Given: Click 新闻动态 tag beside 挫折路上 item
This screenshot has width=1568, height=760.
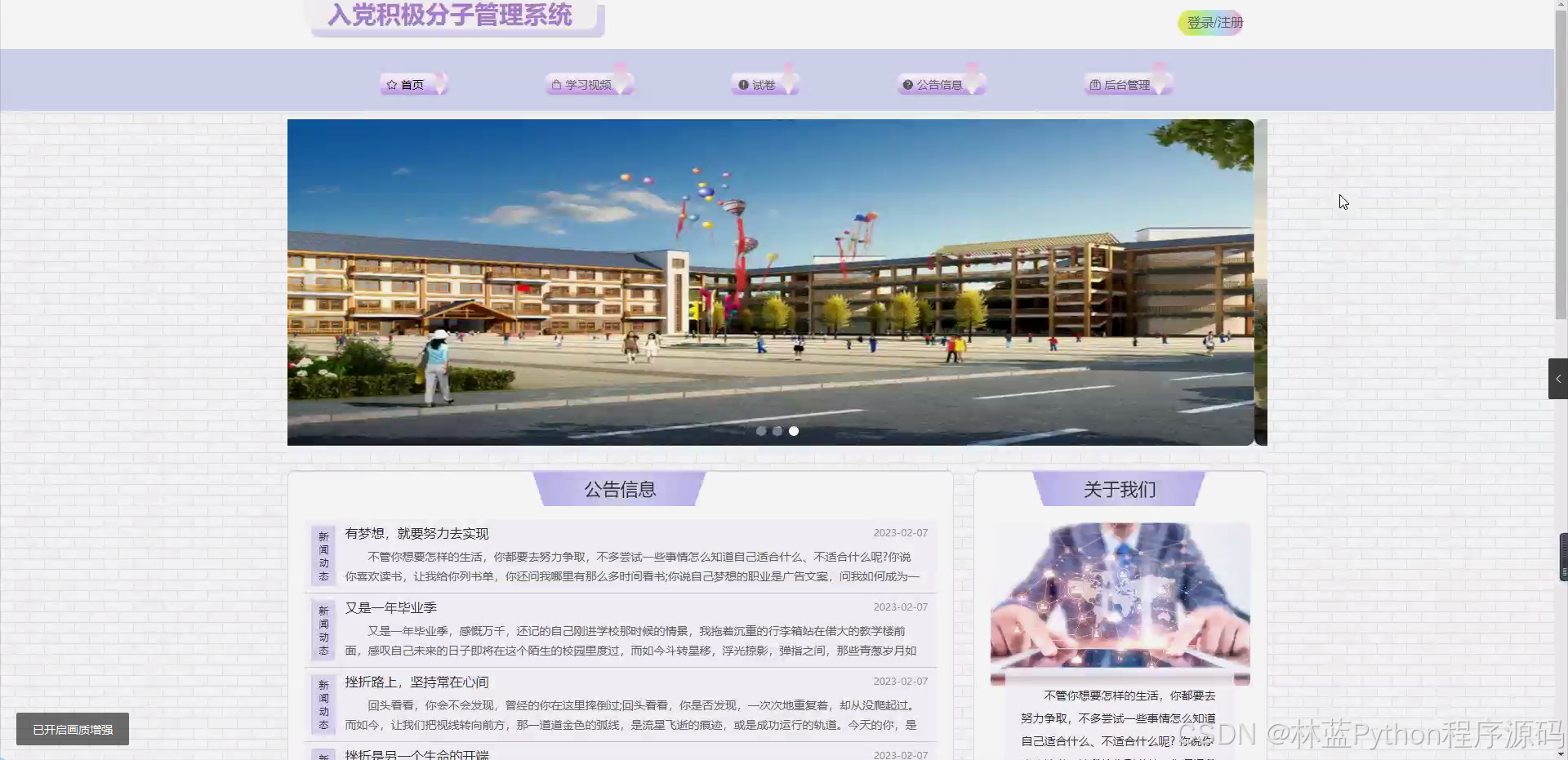Looking at the screenshot, I should 323,704.
